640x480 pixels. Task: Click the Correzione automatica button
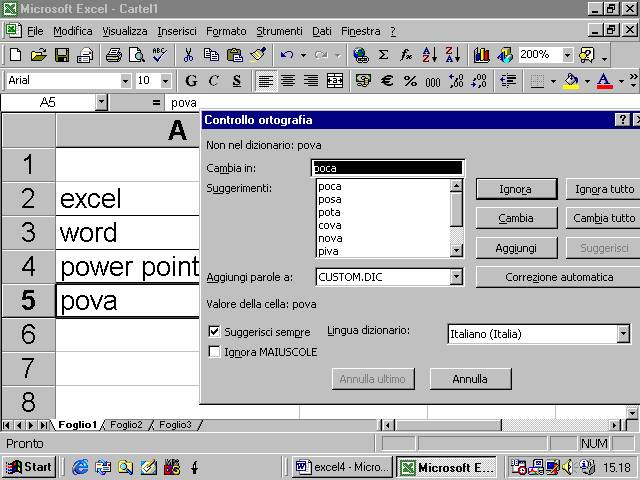click(558, 277)
